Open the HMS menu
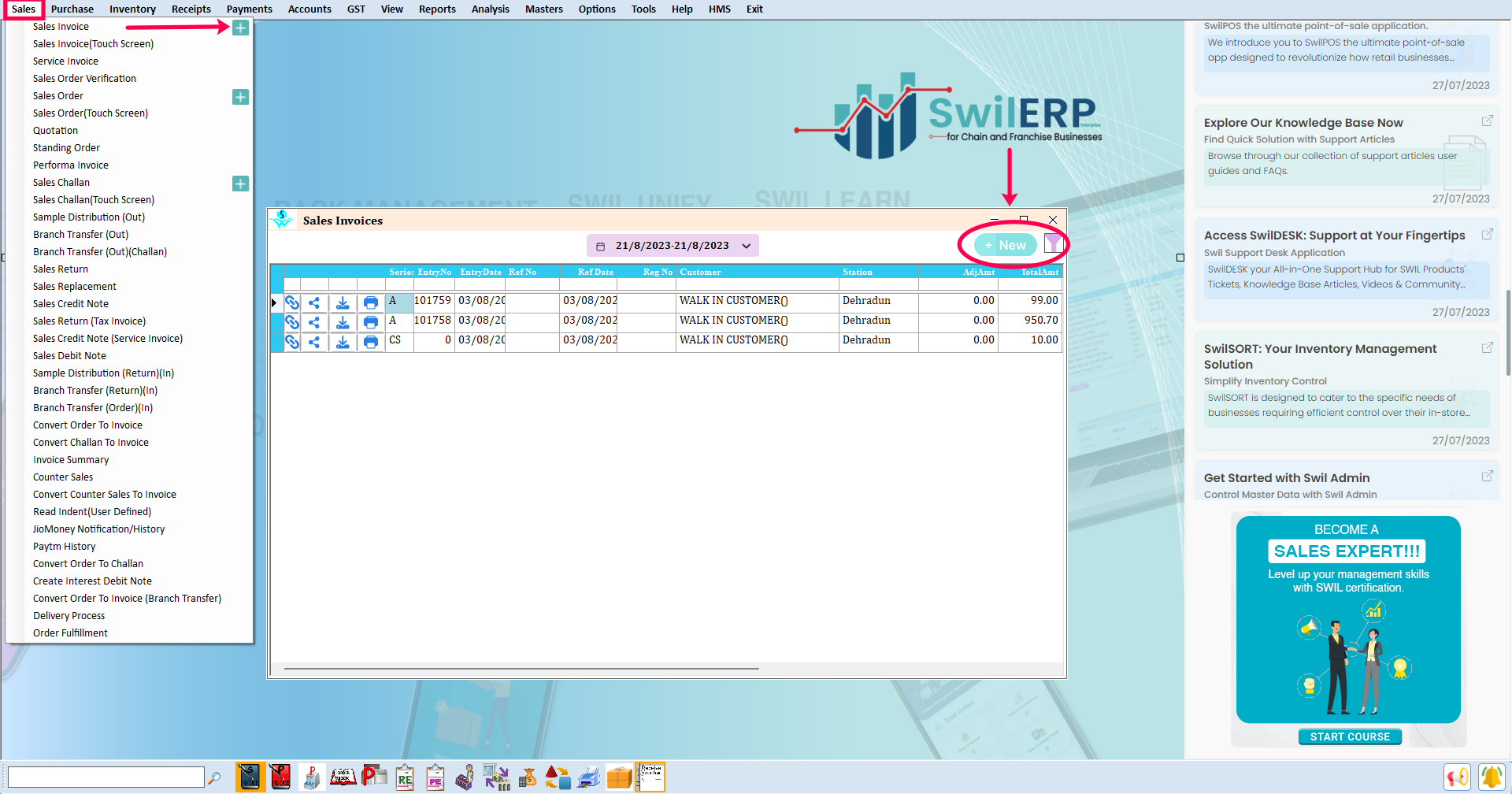Image resolution: width=1512 pixels, height=794 pixels. click(x=720, y=9)
